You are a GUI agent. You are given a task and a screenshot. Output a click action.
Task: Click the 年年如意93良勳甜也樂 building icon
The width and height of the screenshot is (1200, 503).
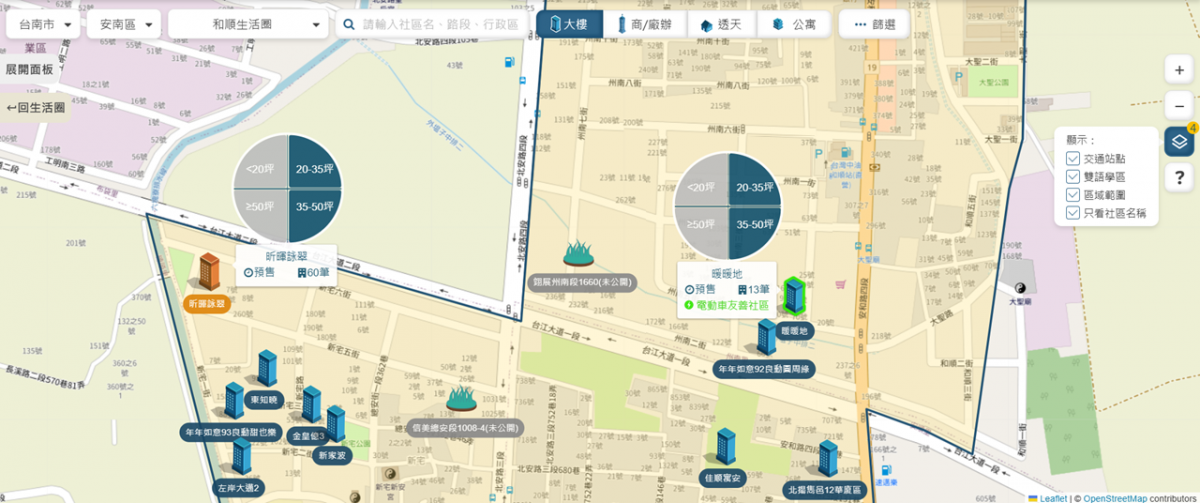234,400
